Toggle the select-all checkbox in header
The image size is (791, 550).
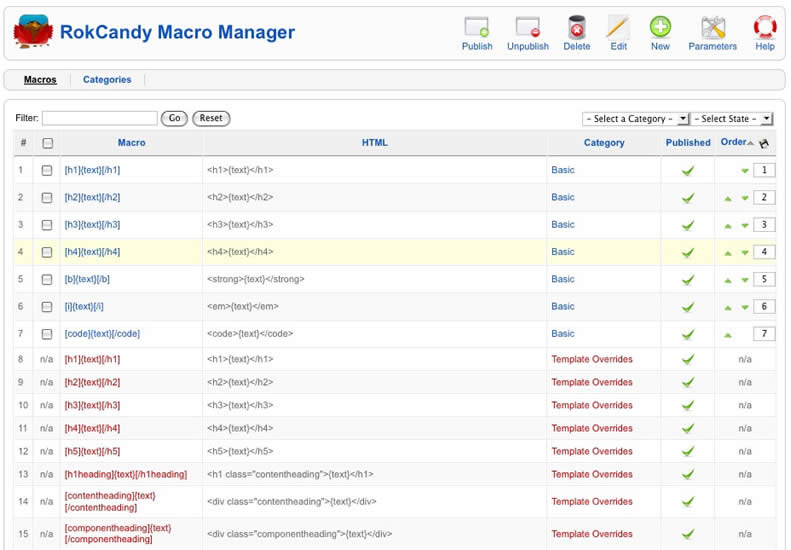tap(47, 143)
